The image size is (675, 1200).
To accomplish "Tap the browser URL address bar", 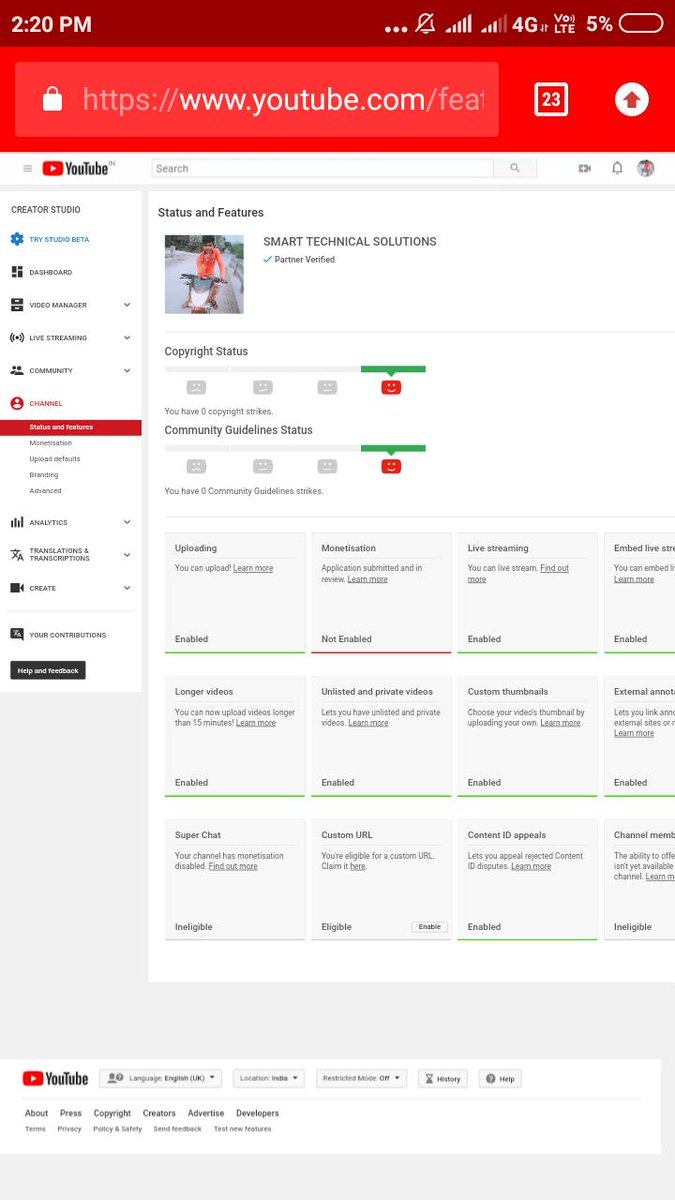I will (x=257, y=99).
